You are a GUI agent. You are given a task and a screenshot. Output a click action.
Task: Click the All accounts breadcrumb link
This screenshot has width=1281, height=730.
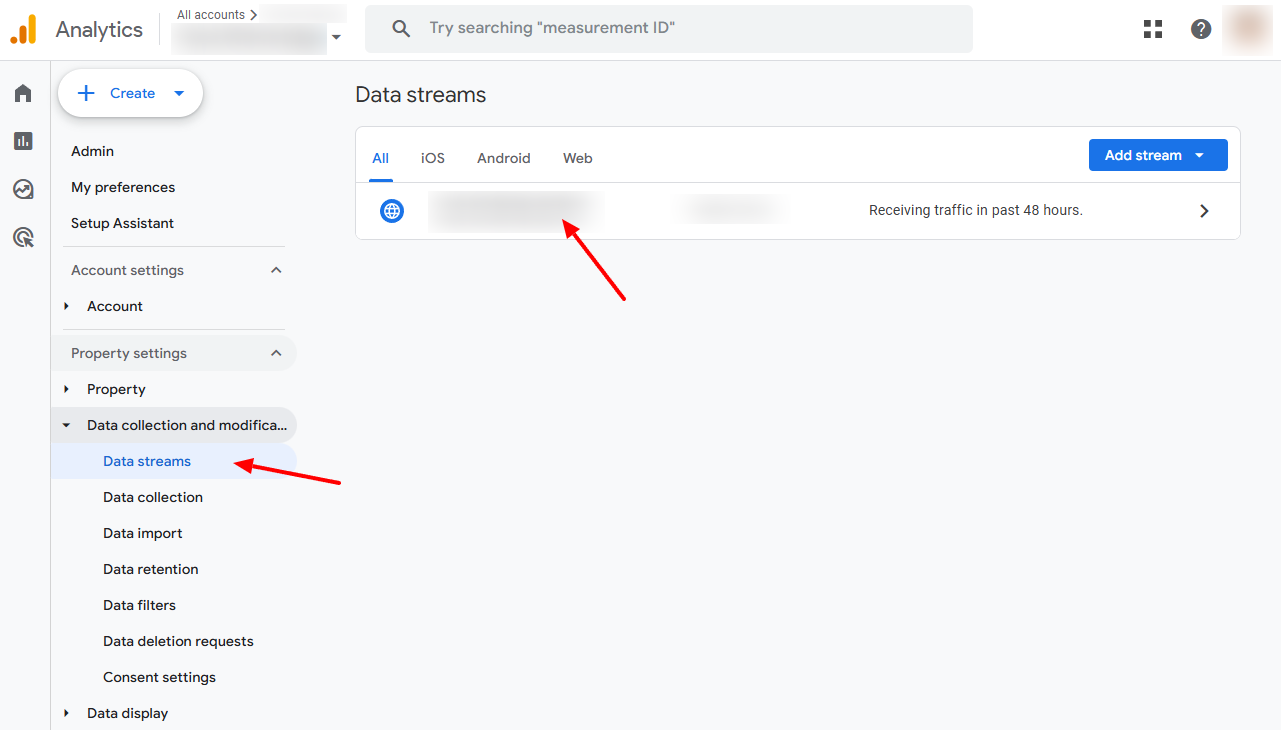(x=211, y=15)
